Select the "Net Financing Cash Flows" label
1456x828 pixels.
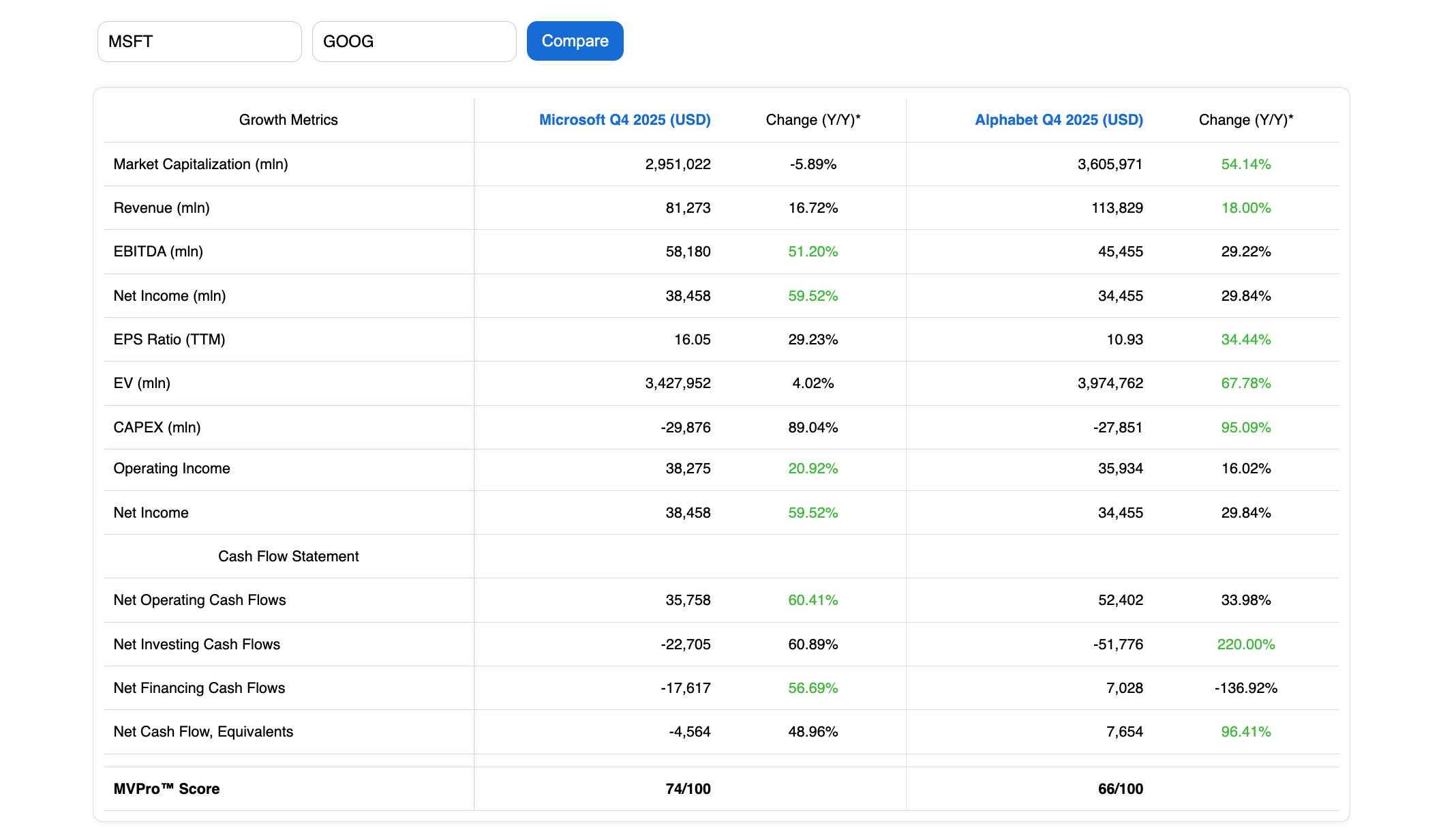coord(199,688)
